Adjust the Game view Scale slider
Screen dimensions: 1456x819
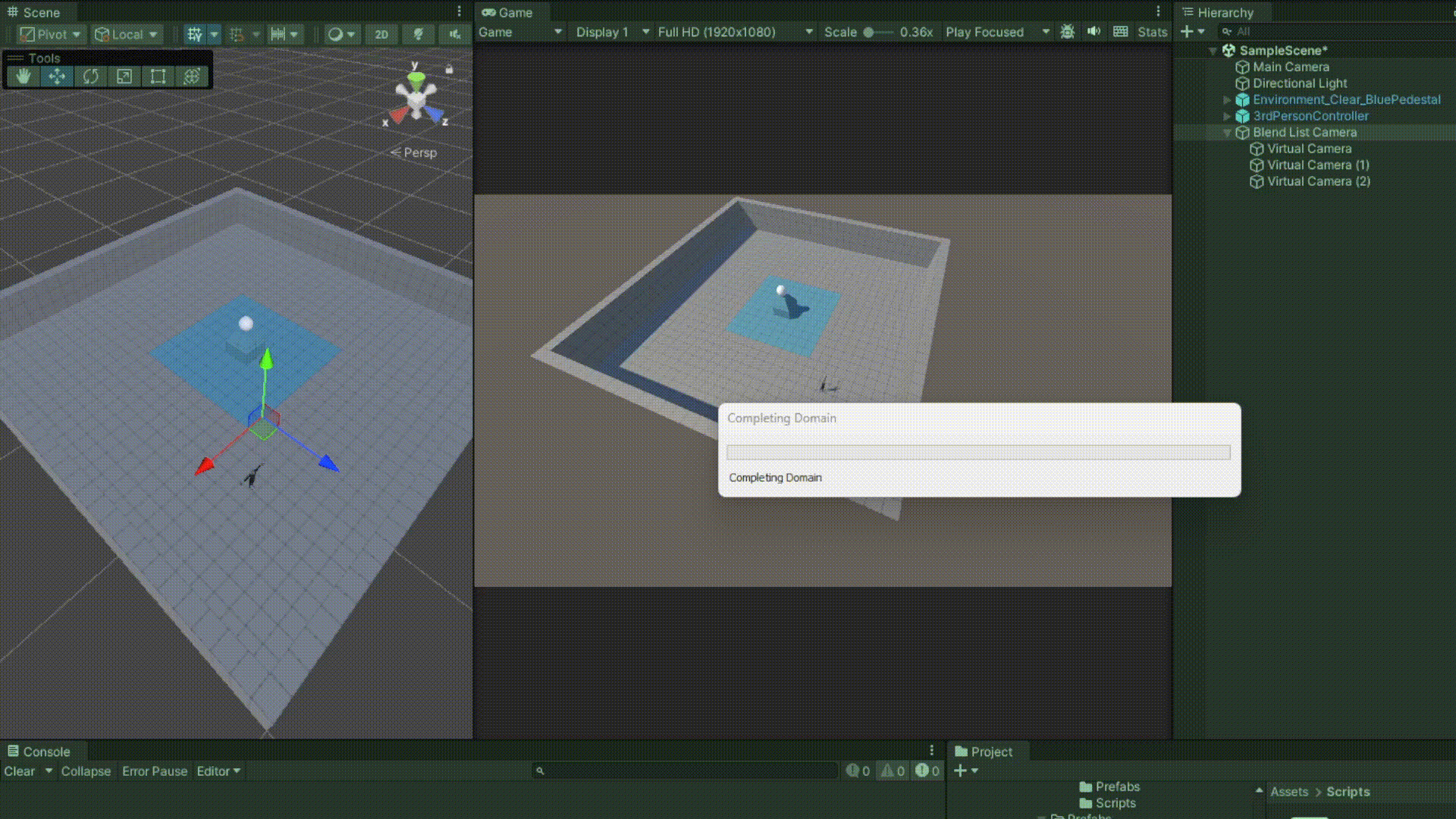tap(869, 32)
